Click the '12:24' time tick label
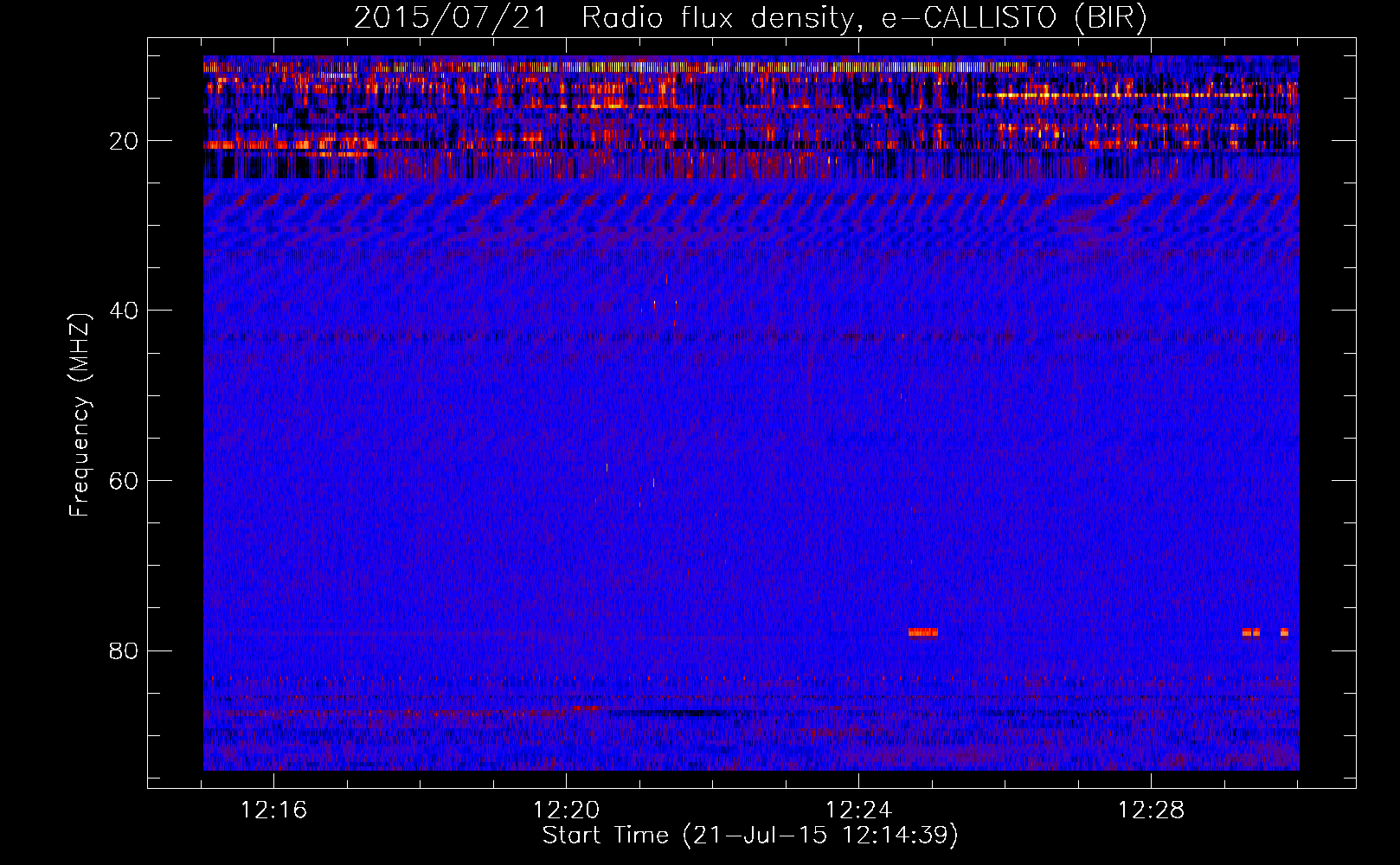 click(x=859, y=811)
